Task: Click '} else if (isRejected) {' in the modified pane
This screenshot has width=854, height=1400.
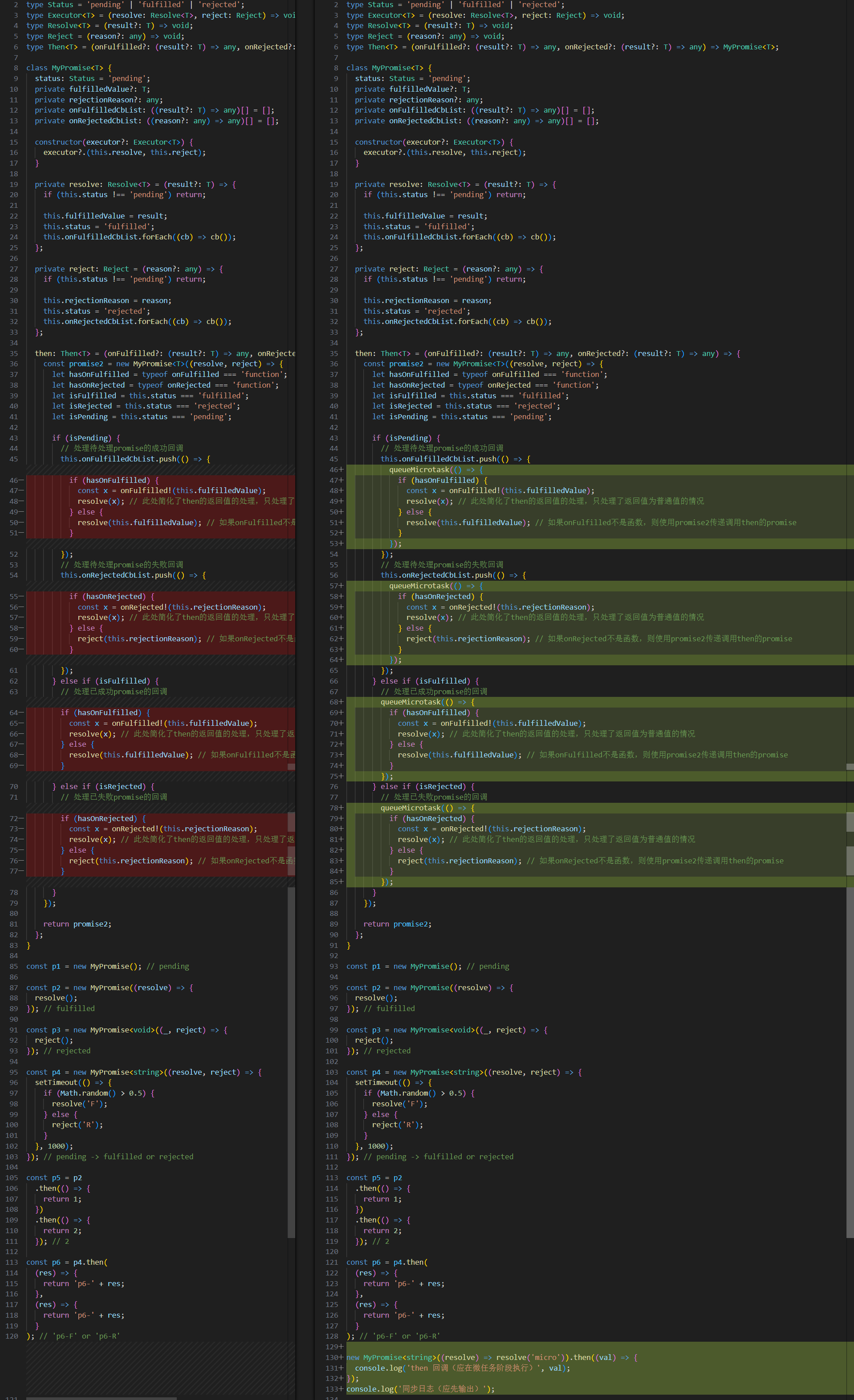Action: 423,787
